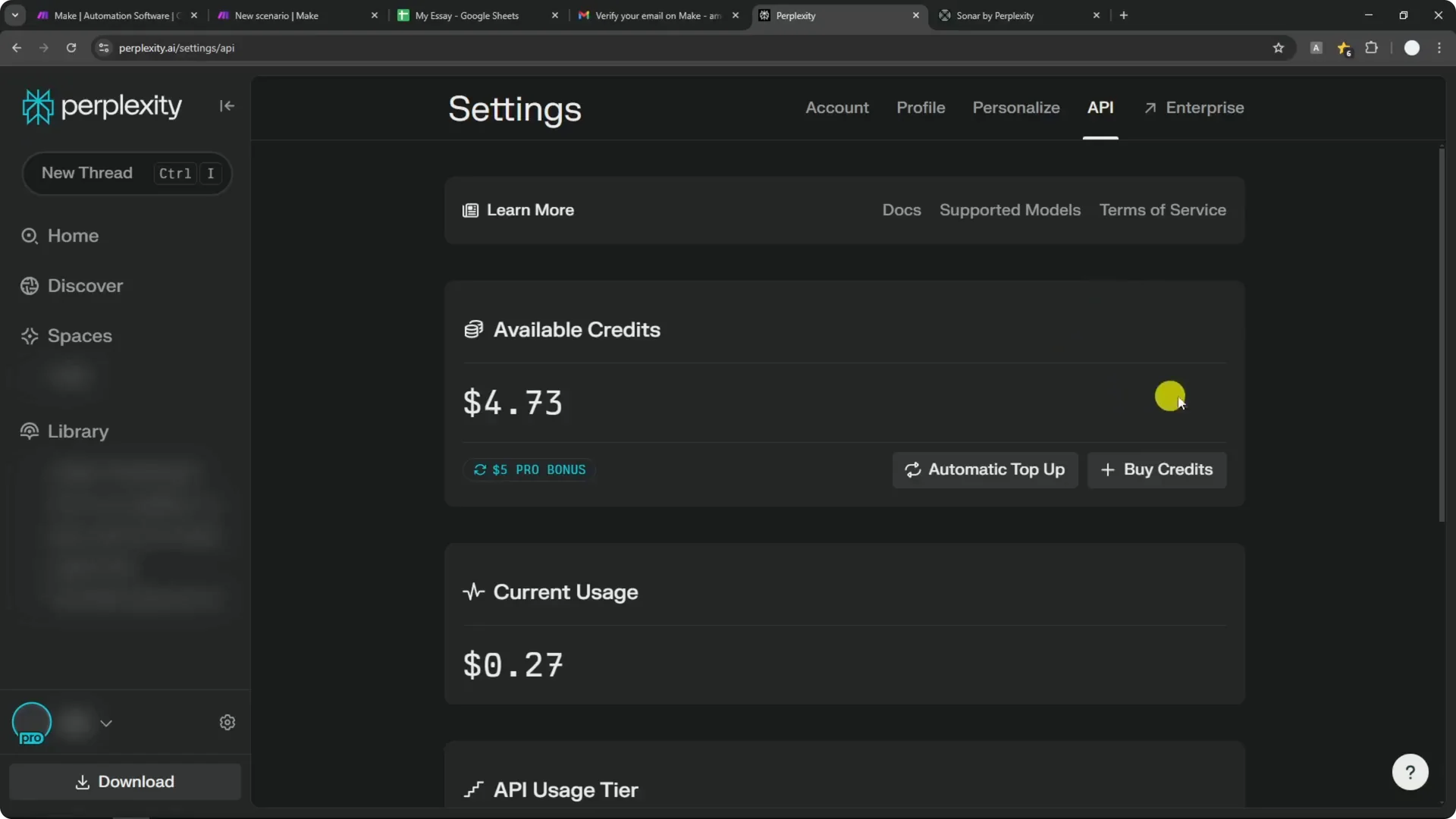Reload the page

(x=71, y=47)
